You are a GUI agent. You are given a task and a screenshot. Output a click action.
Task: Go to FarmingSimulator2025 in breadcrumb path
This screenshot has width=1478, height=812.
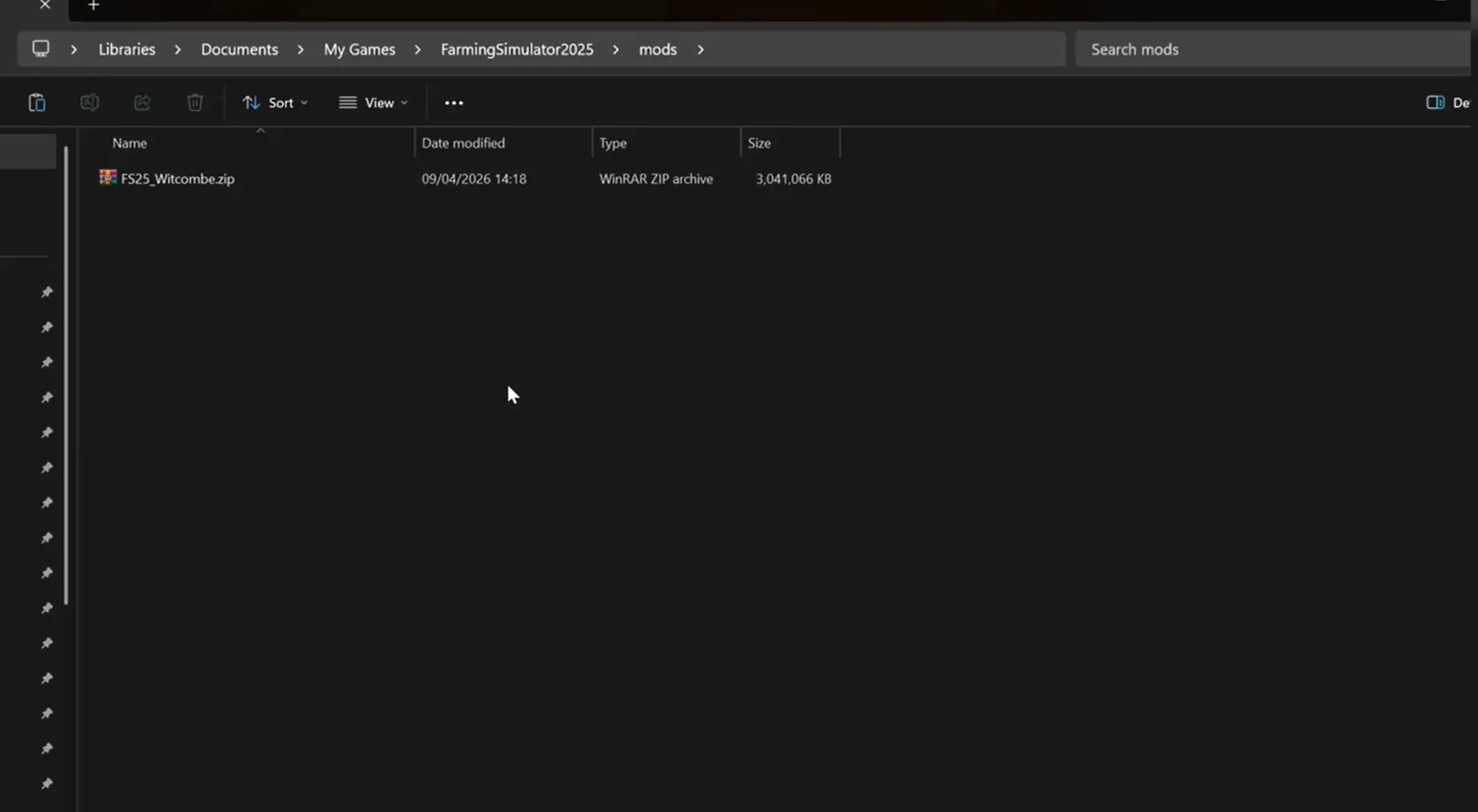(x=517, y=50)
